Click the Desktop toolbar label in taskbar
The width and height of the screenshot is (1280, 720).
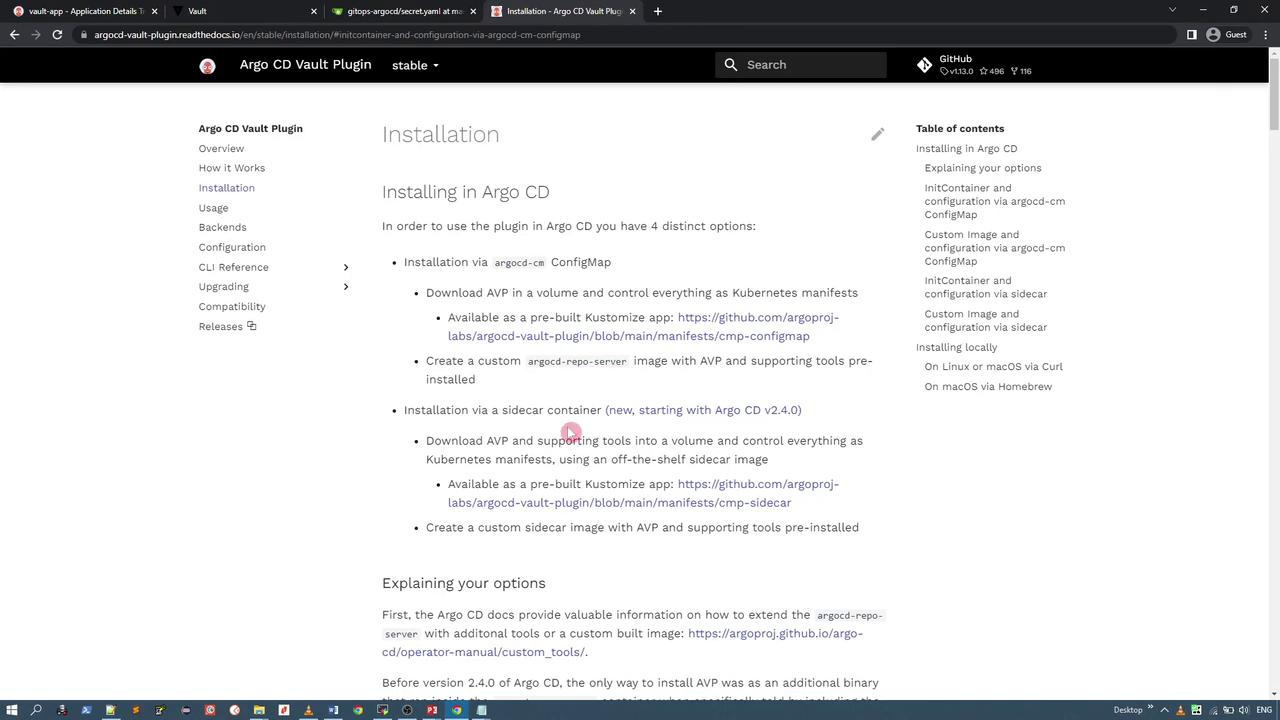pos(1128,710)
